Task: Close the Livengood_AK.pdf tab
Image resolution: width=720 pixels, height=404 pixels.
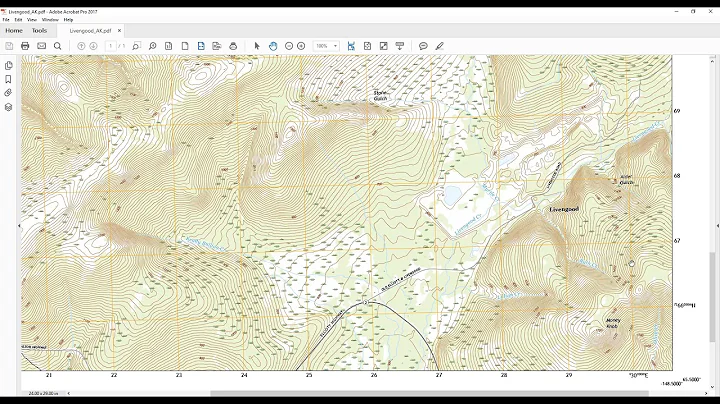Action: point(119,31)
